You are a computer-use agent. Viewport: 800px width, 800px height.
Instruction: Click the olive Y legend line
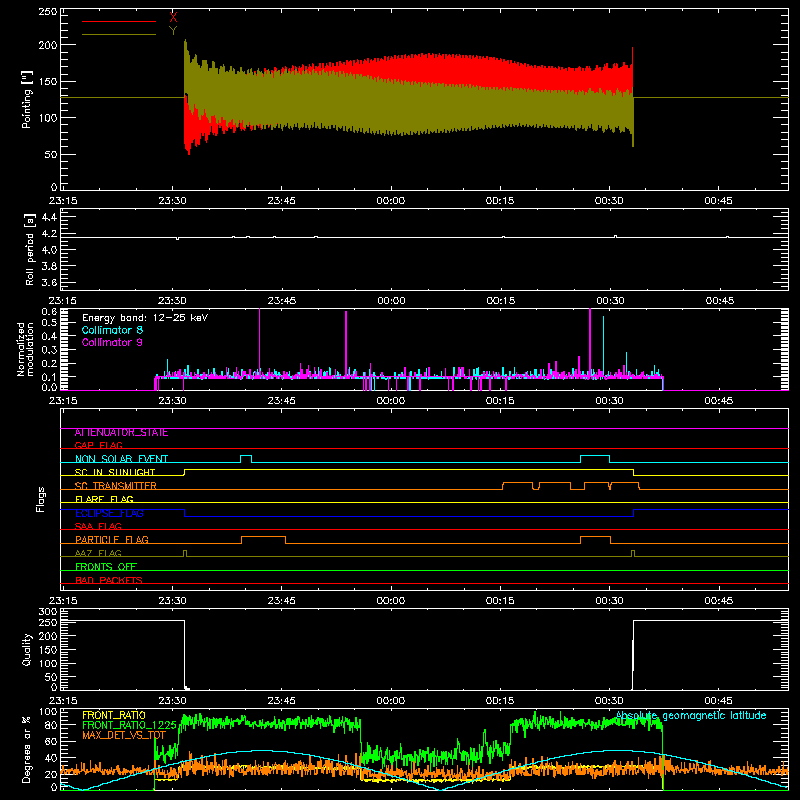pyautogui.click(x=119, y=34)
